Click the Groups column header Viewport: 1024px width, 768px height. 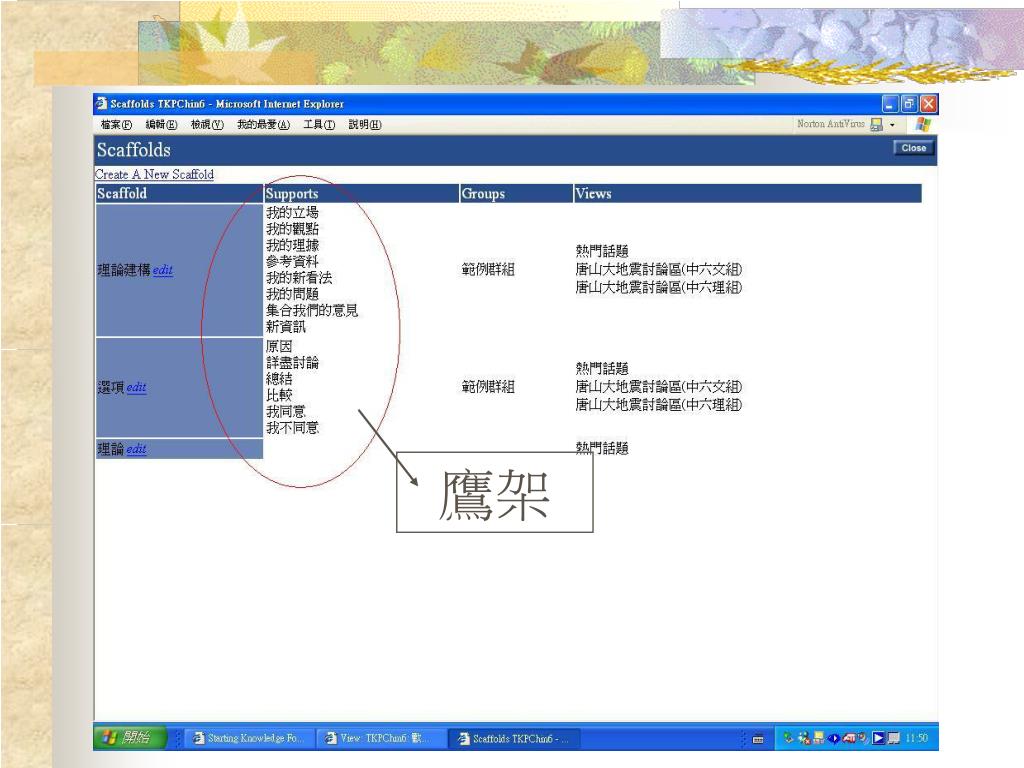[516, 193]
